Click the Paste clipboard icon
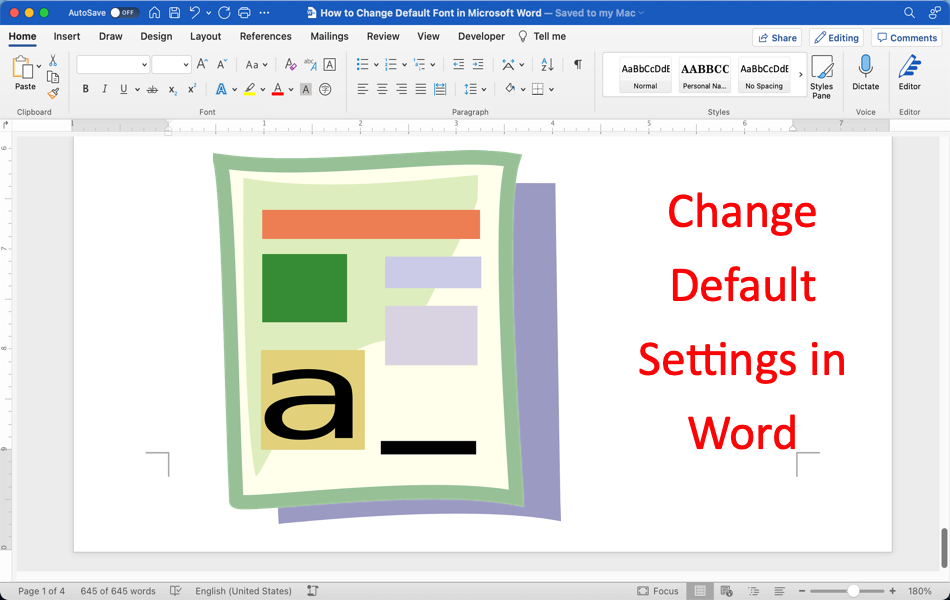 pyautogui.click(x=23, y=67)
